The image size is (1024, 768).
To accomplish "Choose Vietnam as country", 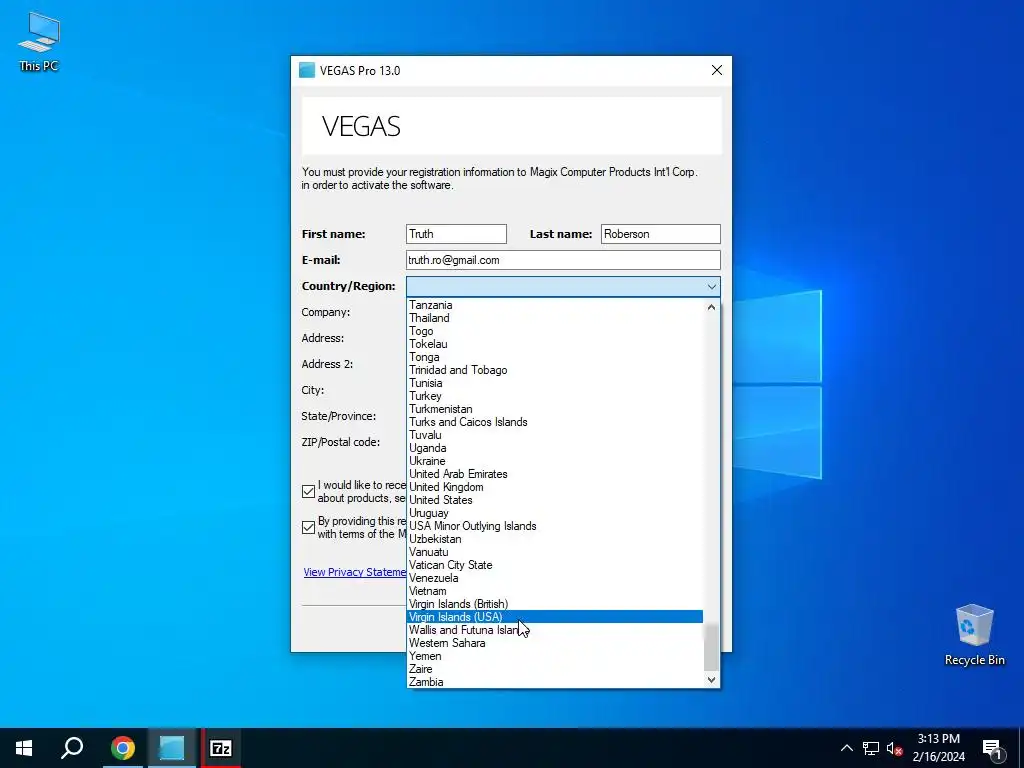I will point(555,592).
